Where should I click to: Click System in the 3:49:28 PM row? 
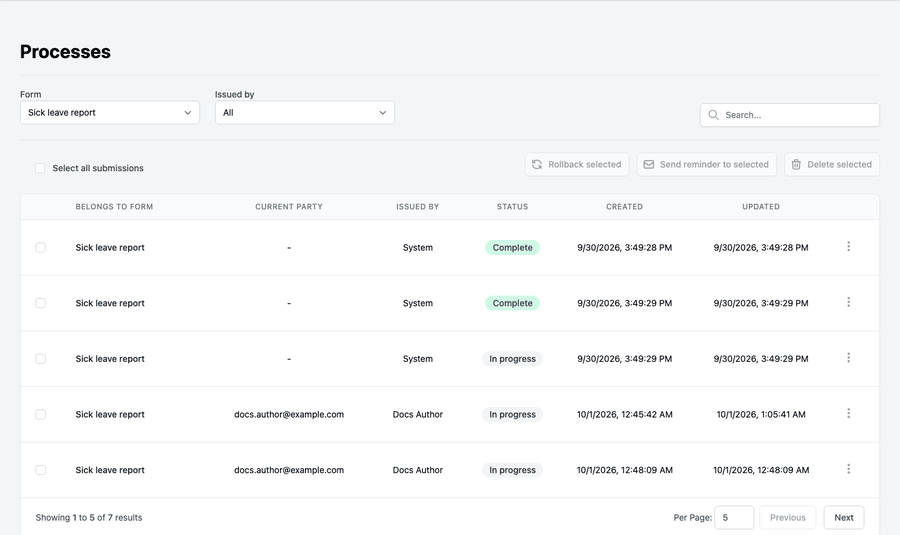(x=417, y=247)
